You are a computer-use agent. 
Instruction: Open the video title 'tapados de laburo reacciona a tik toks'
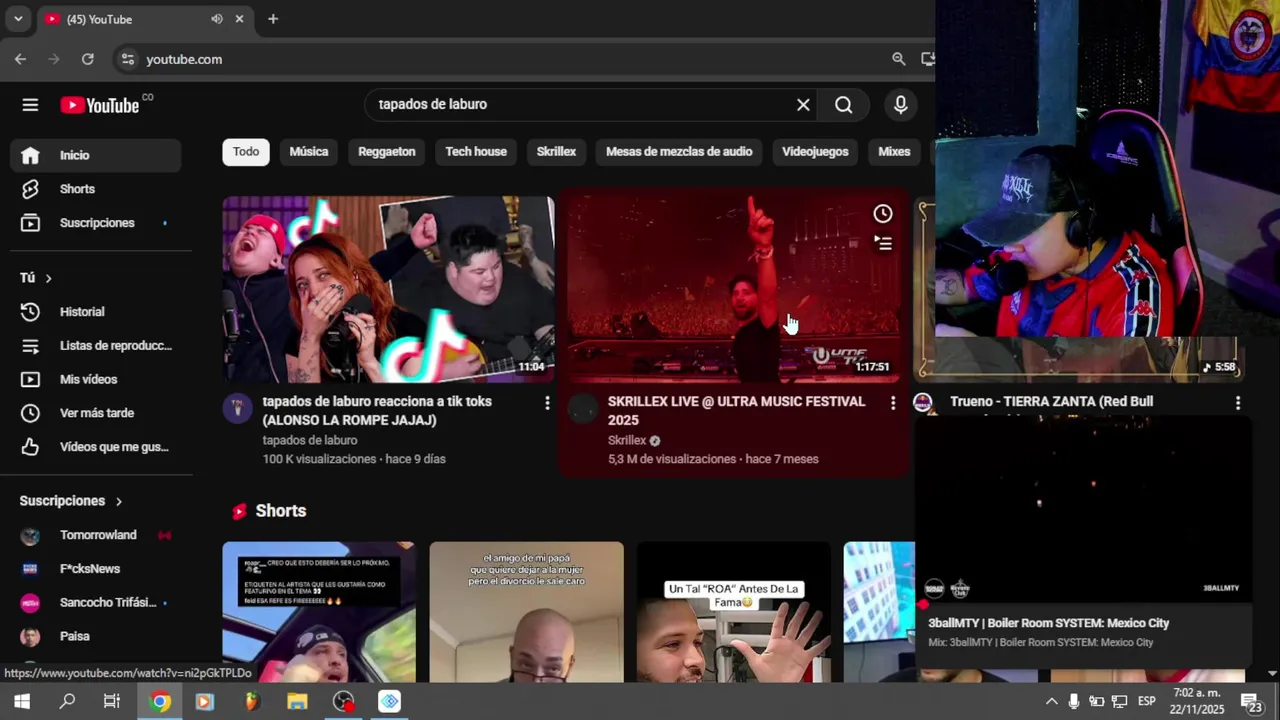pos(377,411)
